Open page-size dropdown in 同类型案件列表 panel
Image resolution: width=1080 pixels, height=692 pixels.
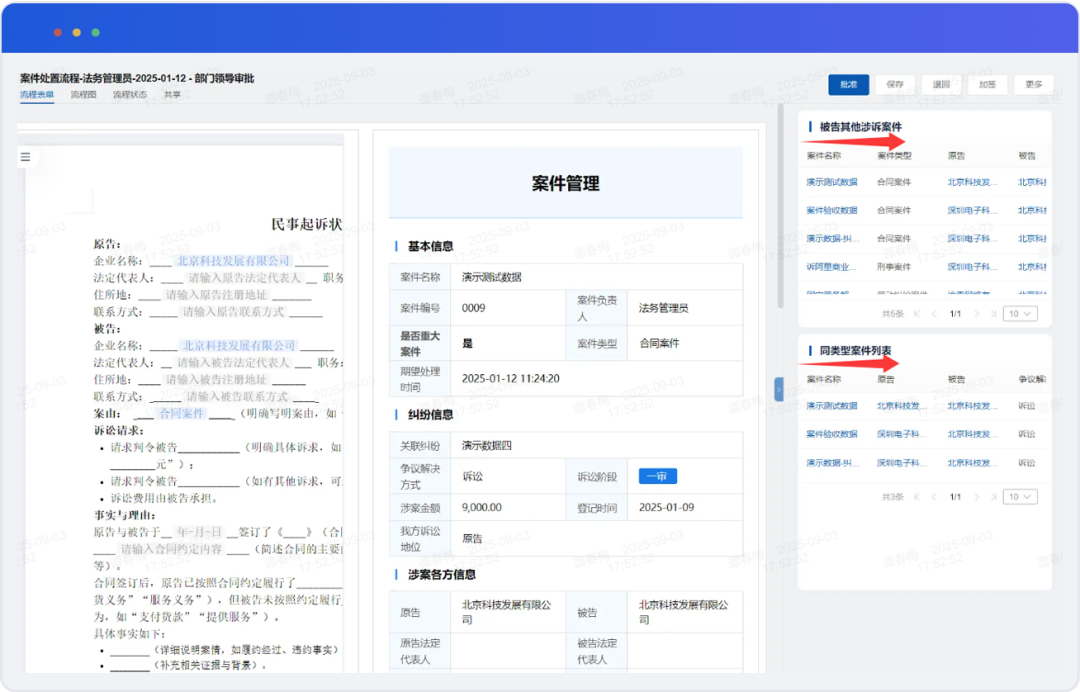click(x=1020, y=496)
